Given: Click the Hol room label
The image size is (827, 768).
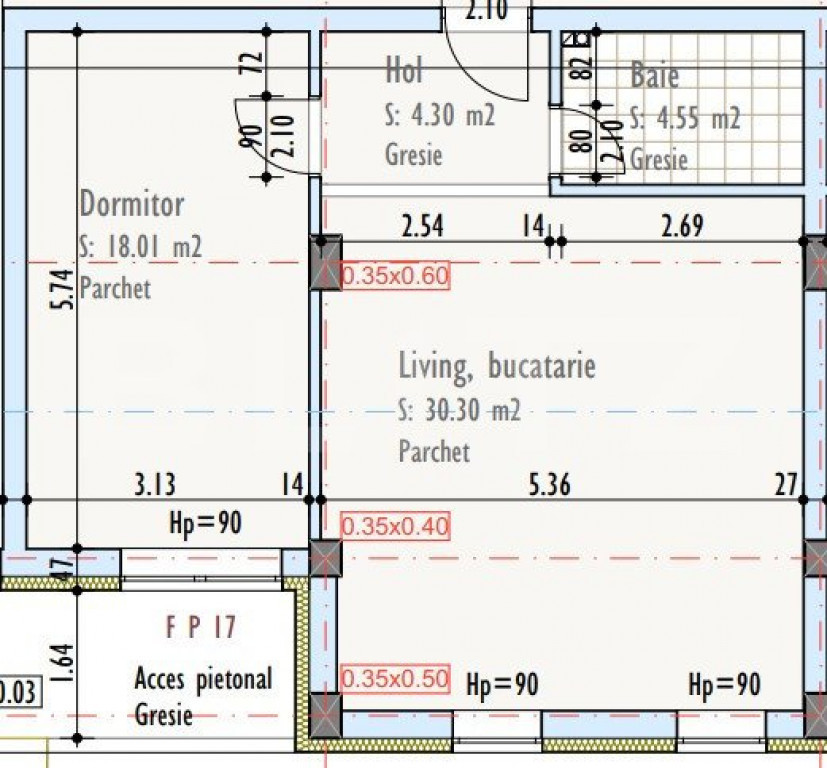Looking at the screenshot, I should coord(405,71).
